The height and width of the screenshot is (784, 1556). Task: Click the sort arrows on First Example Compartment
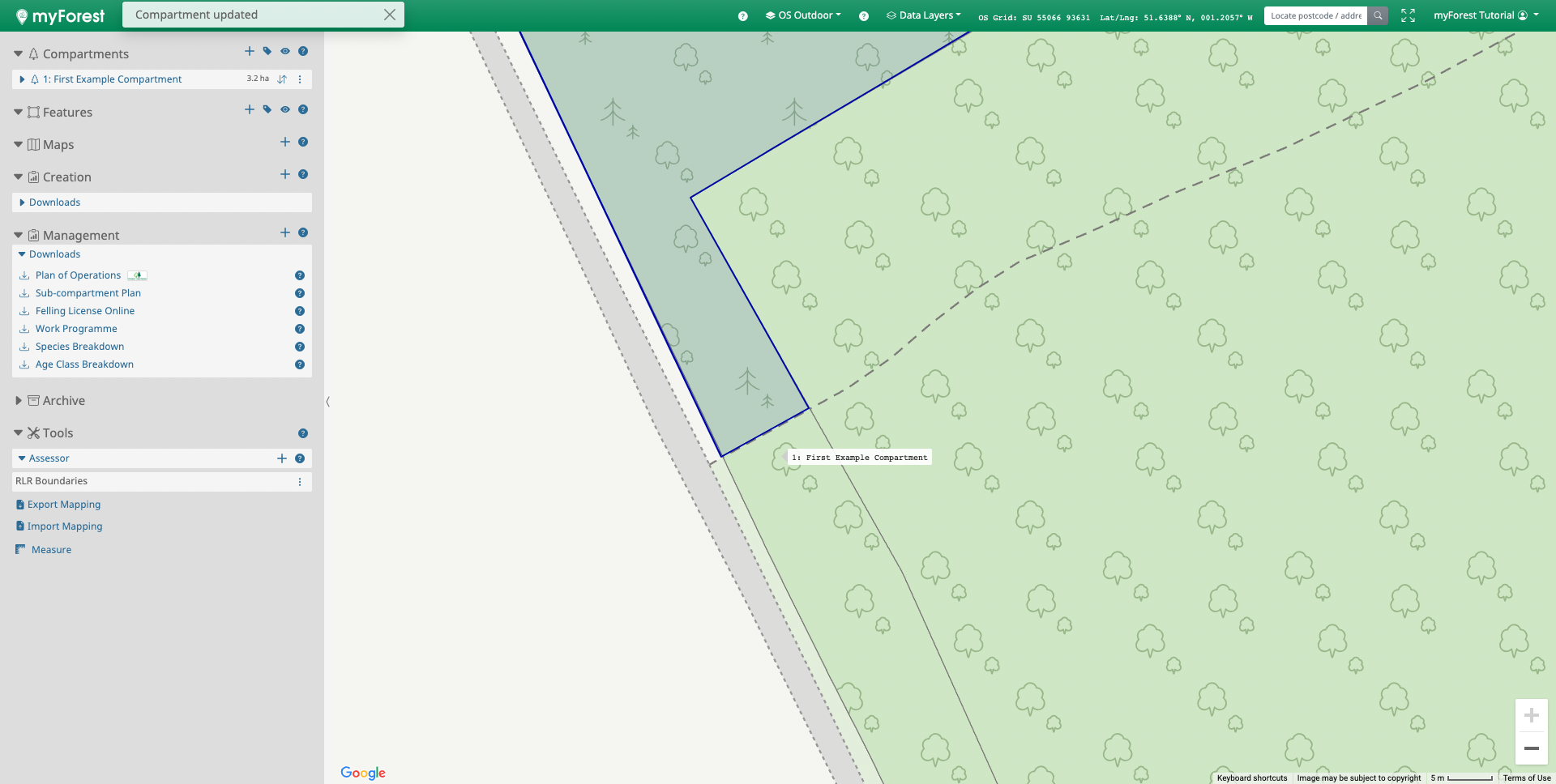[x=282, y=79]
